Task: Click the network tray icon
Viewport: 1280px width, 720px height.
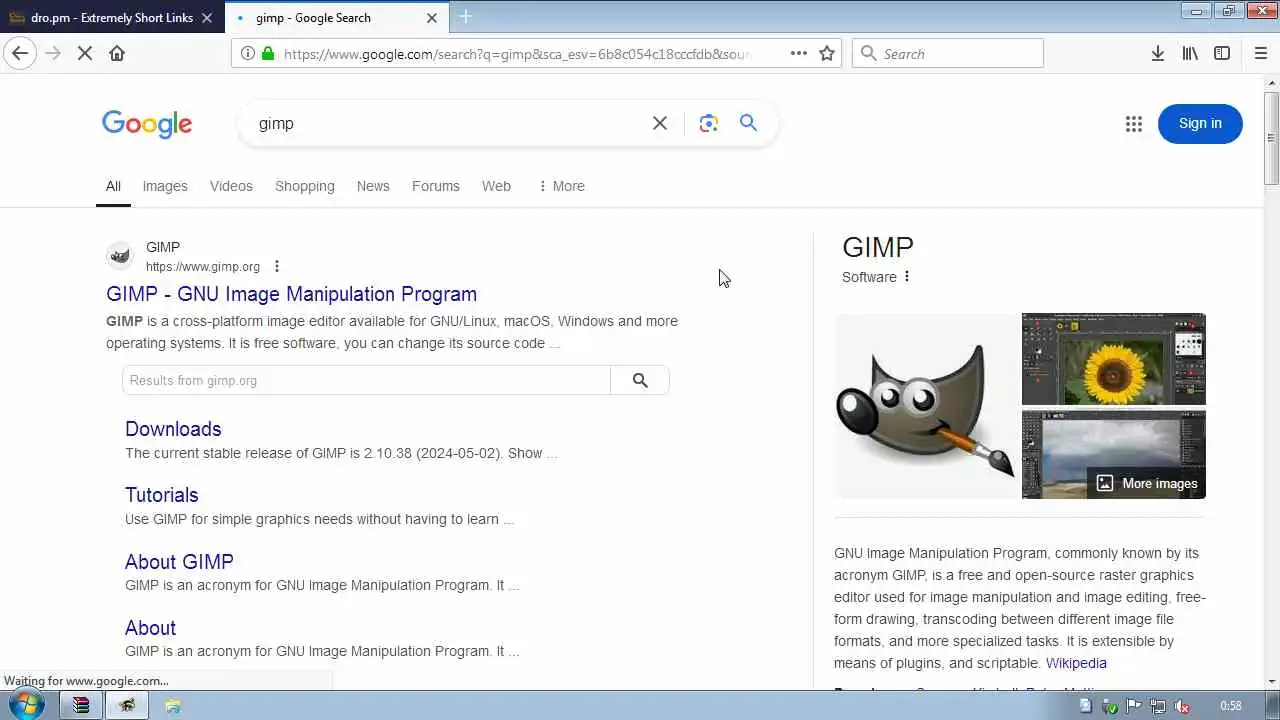Action: (1157, 706)
